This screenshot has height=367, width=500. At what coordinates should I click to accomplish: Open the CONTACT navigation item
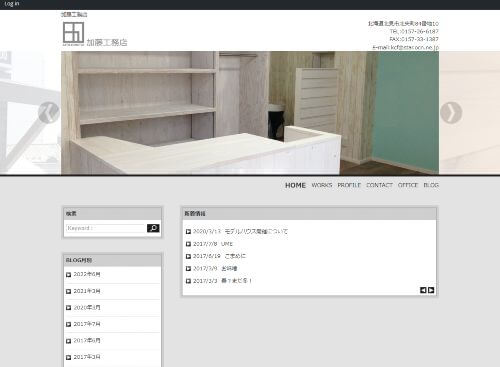tap(379, 185)
